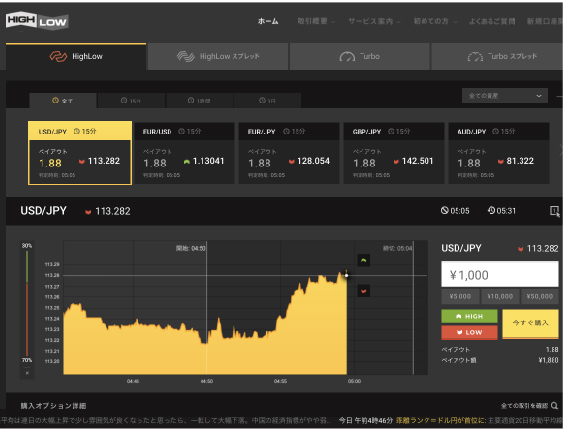Select the GBP/JPY 15分 card
This screenshot has width=563, height=429.
pyautogui.click(x=394, y=153)
